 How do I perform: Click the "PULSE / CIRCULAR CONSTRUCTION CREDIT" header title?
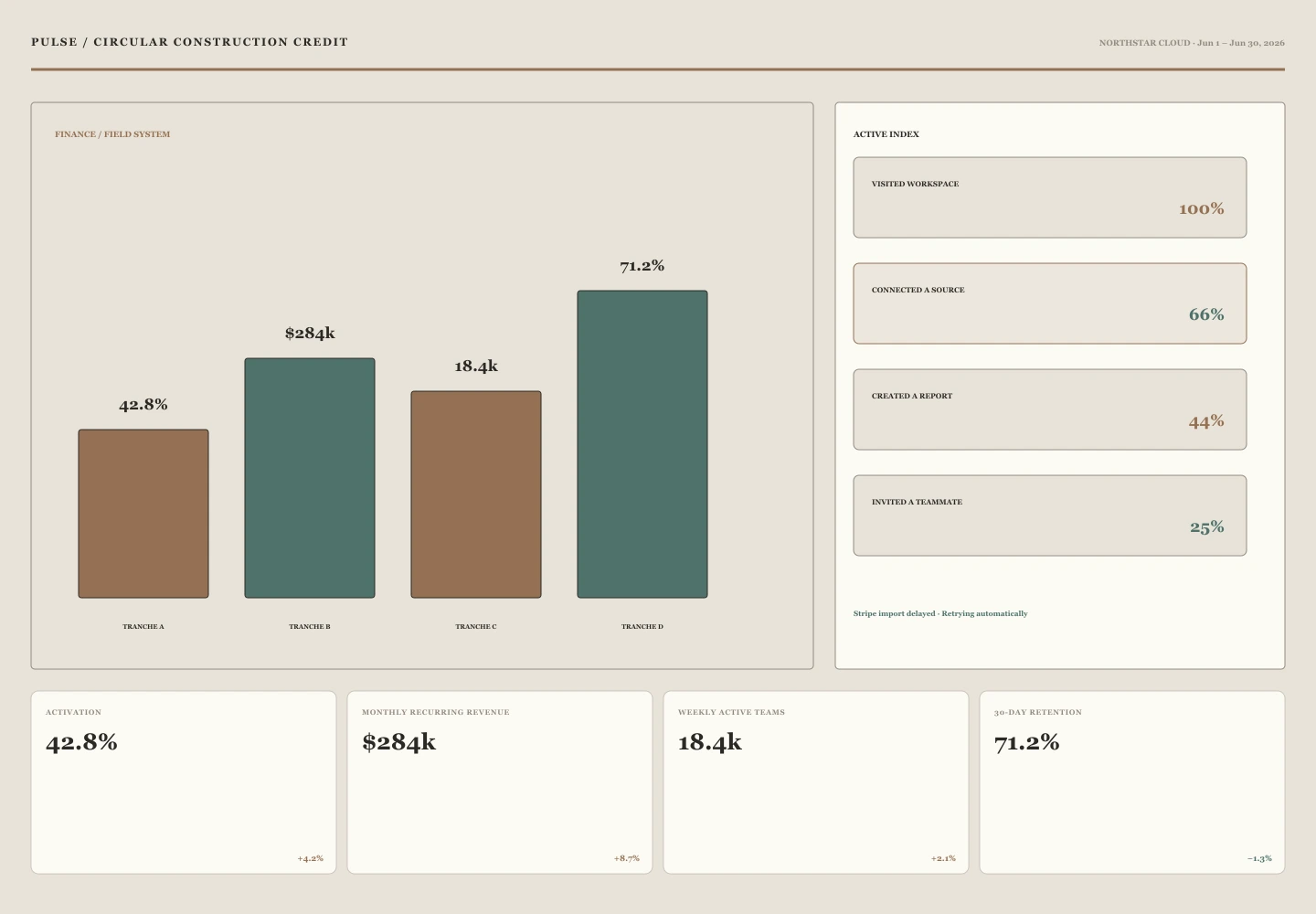189,42
